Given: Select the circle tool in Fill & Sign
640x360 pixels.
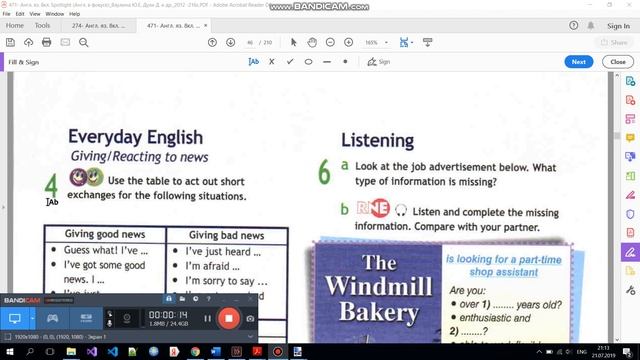Looking at the screenshot, I should coord(308,62).
